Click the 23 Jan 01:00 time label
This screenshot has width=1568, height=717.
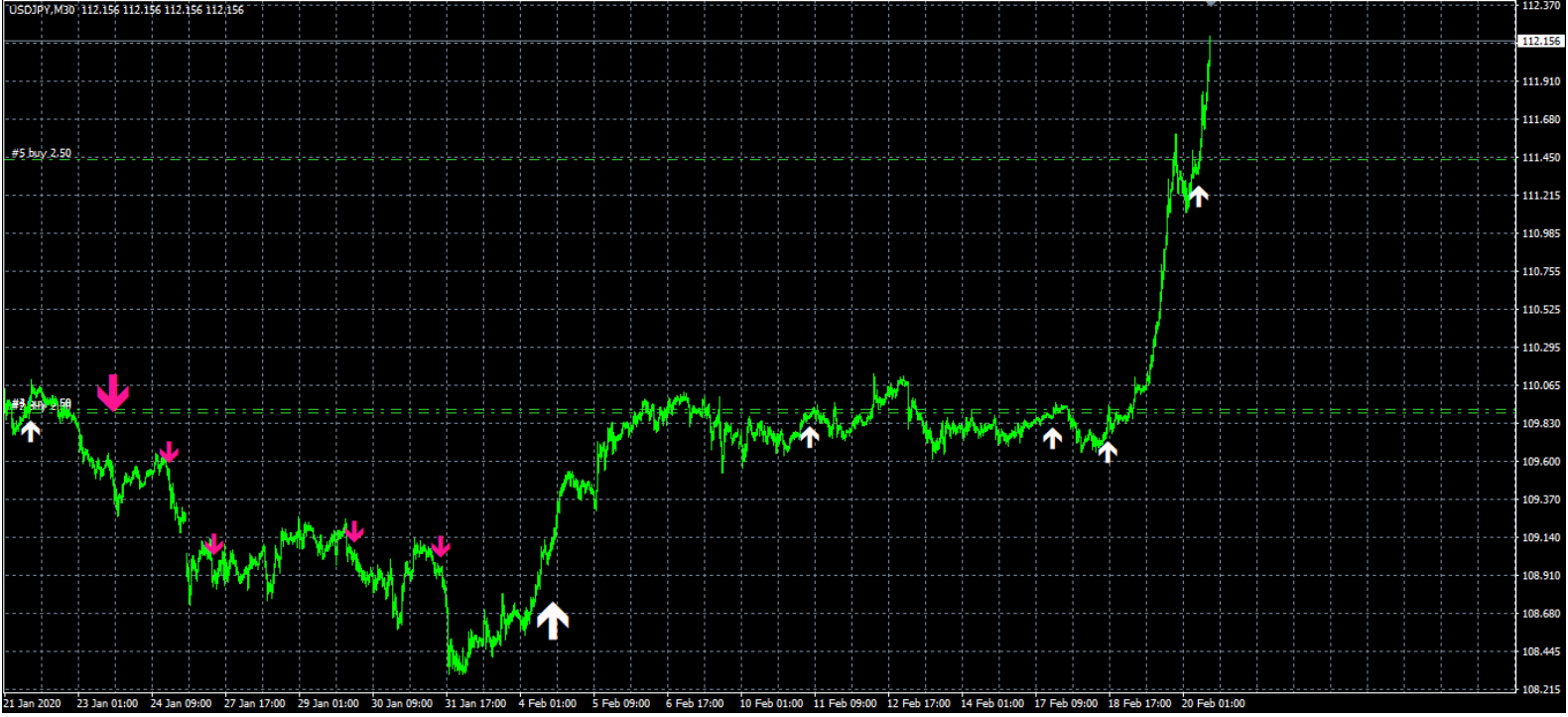tap(107, 703)
